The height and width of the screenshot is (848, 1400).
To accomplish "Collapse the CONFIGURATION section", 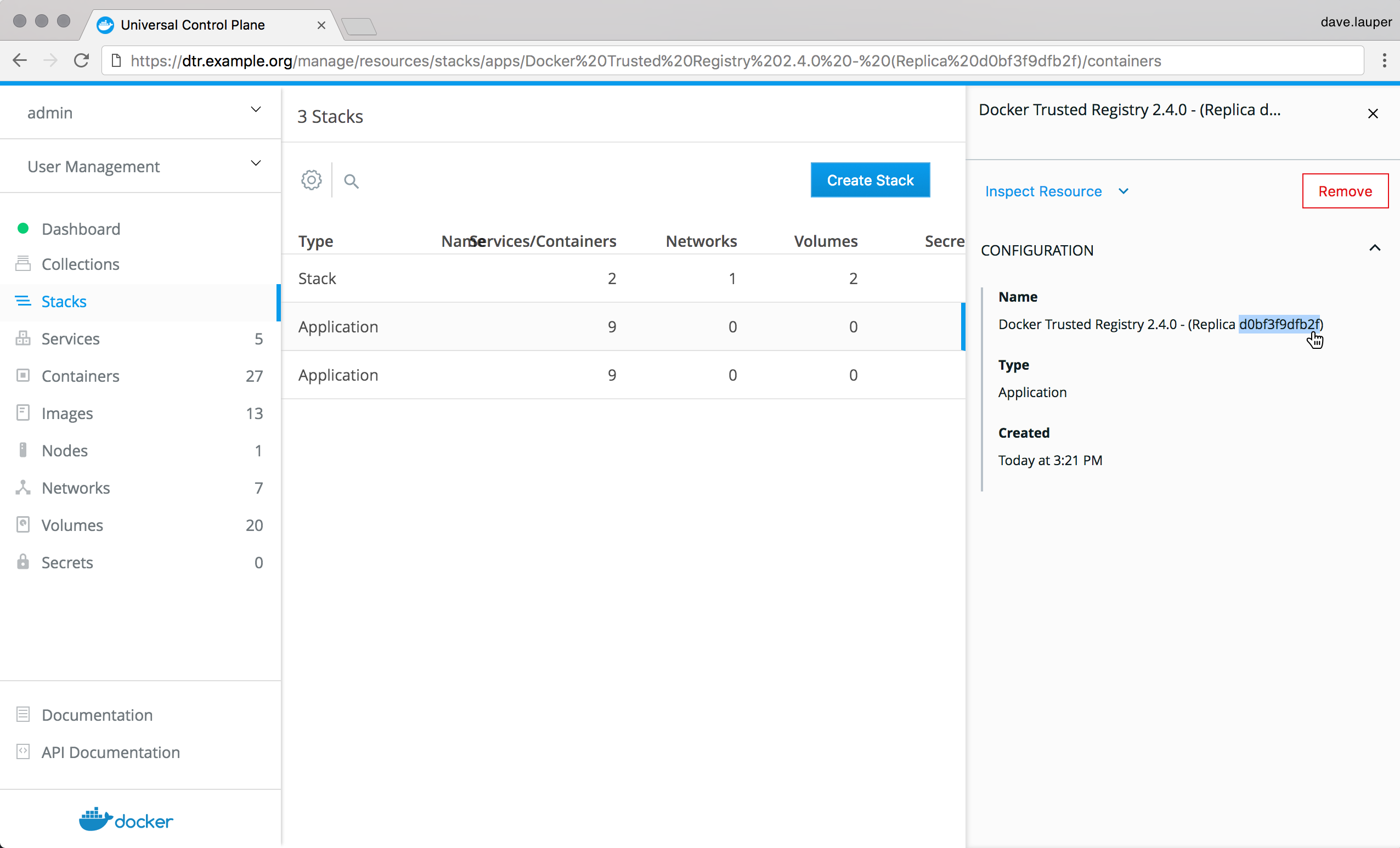I will [1374, 248].
